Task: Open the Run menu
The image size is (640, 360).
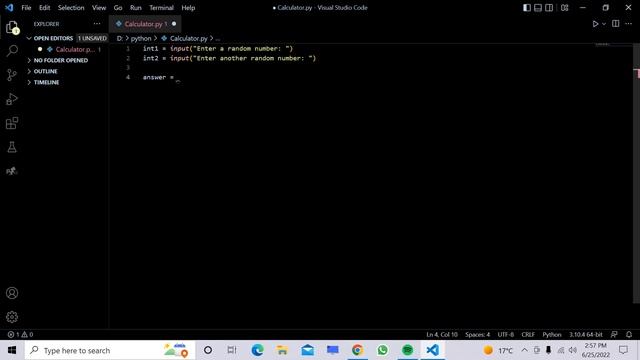Action: [136, 8]
